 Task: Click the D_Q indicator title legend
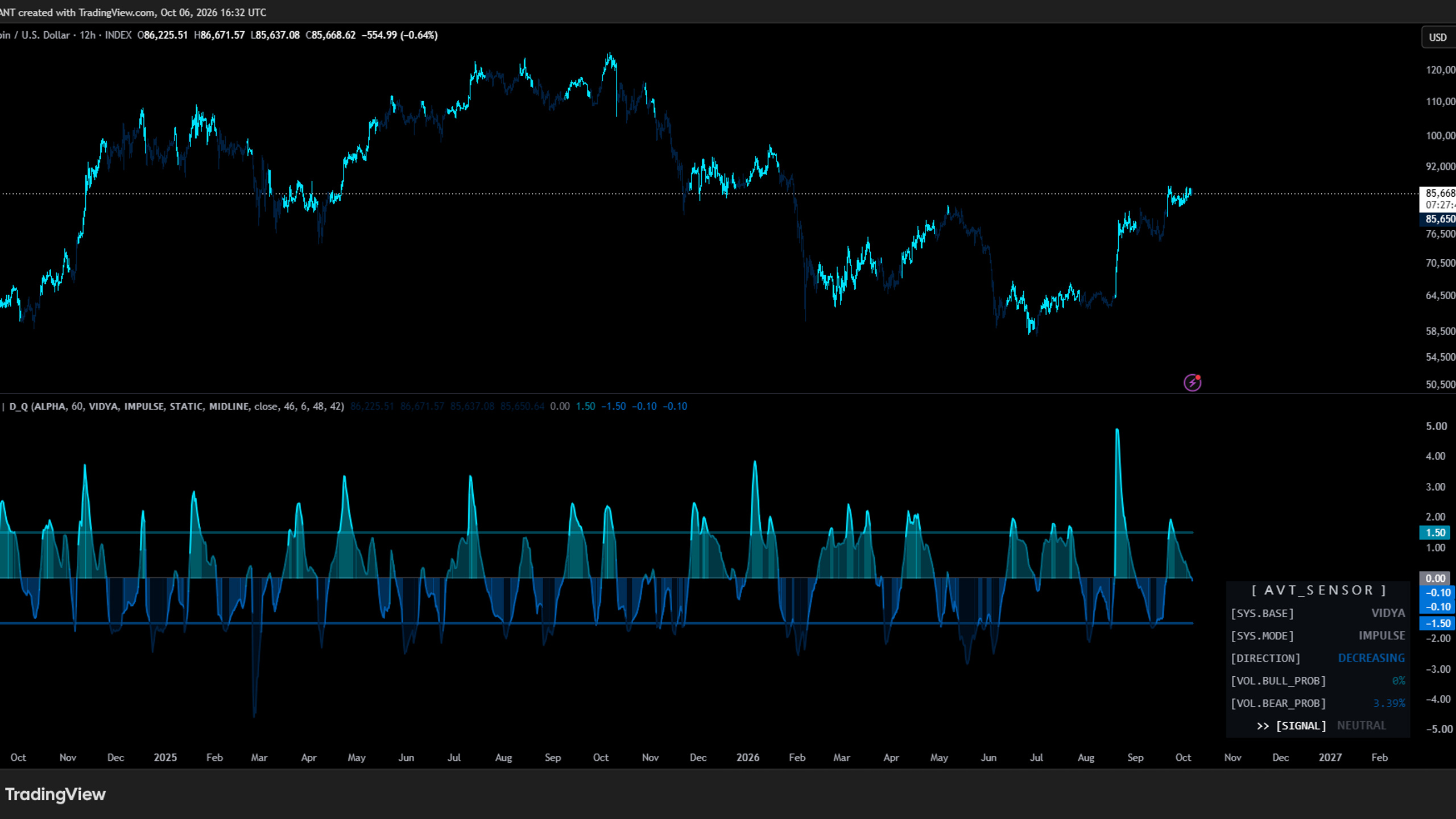tap(176, 406)
